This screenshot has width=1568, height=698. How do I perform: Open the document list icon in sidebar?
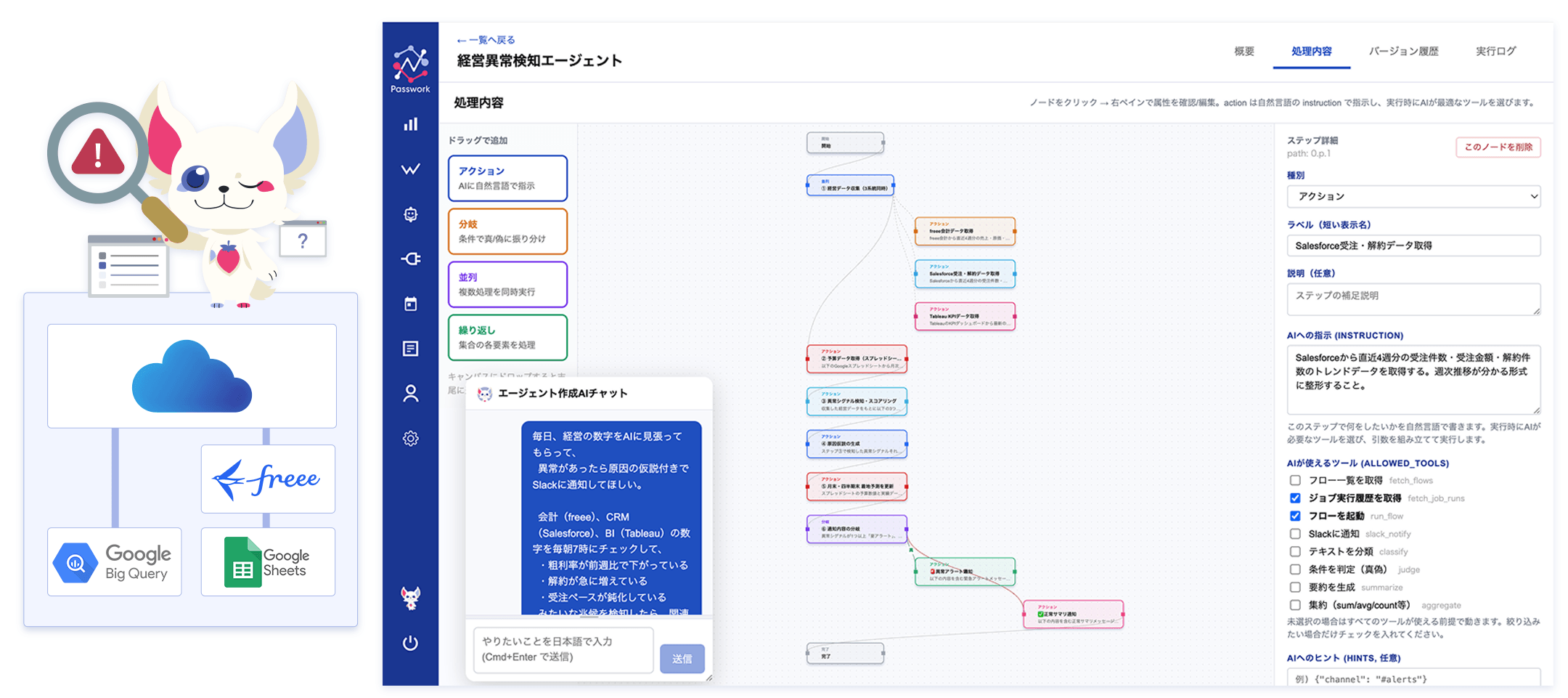click(x=410, y=349)
